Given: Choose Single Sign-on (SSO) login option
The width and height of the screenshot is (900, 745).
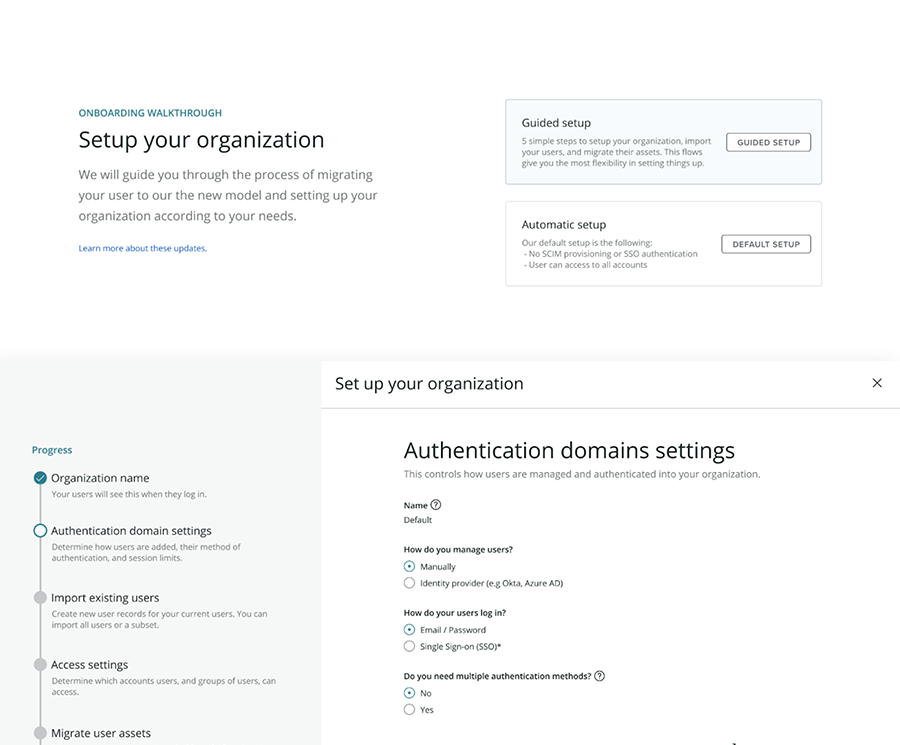Looking at the screenshot, I should pos(409,647).
